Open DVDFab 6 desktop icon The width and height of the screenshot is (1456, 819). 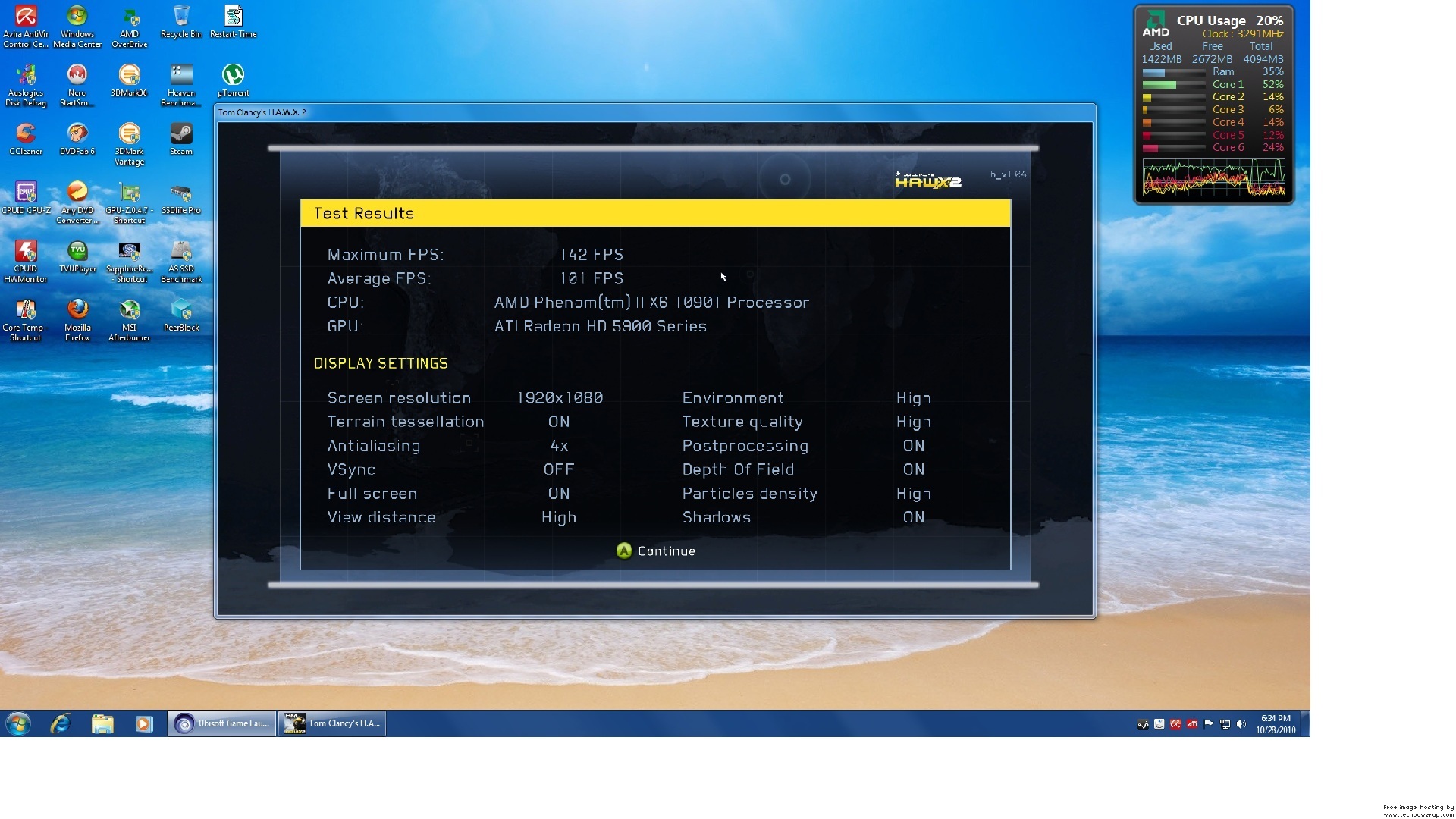pos(77,140)
